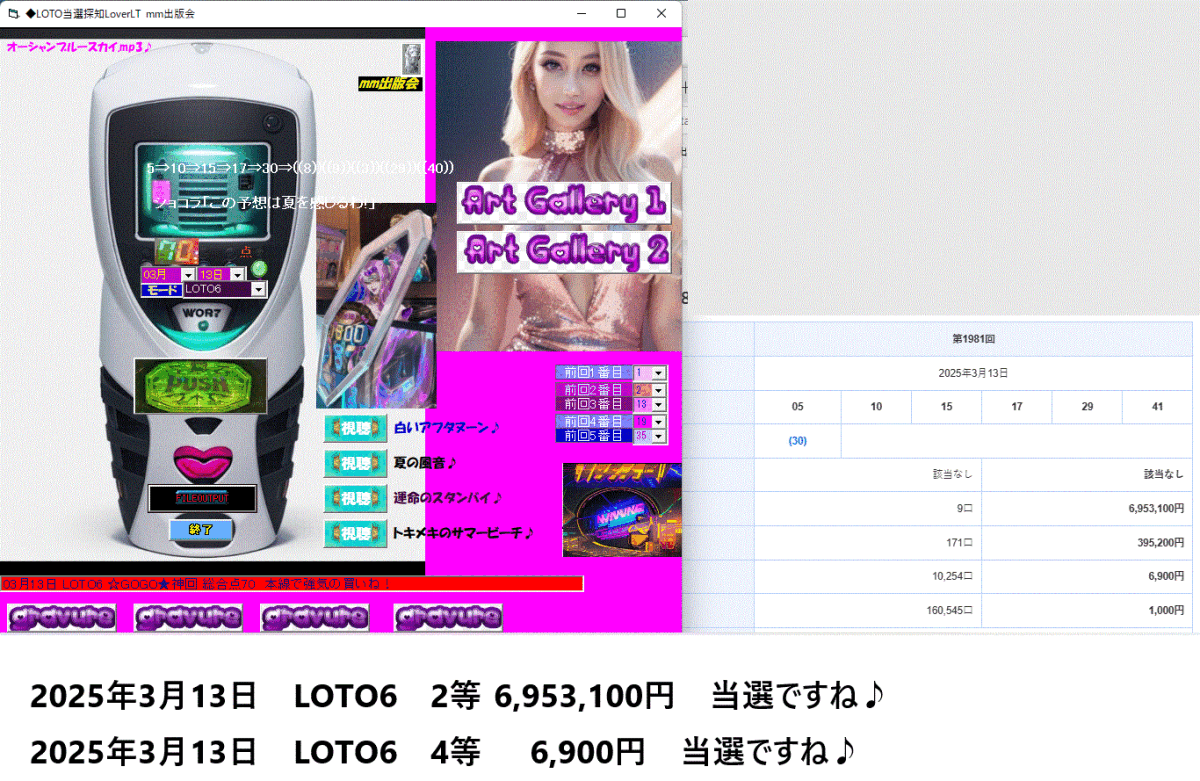Click 視聴 next to 運命のスタンバイ♪
Viewport: 1200px width, 781px height.
355,497
